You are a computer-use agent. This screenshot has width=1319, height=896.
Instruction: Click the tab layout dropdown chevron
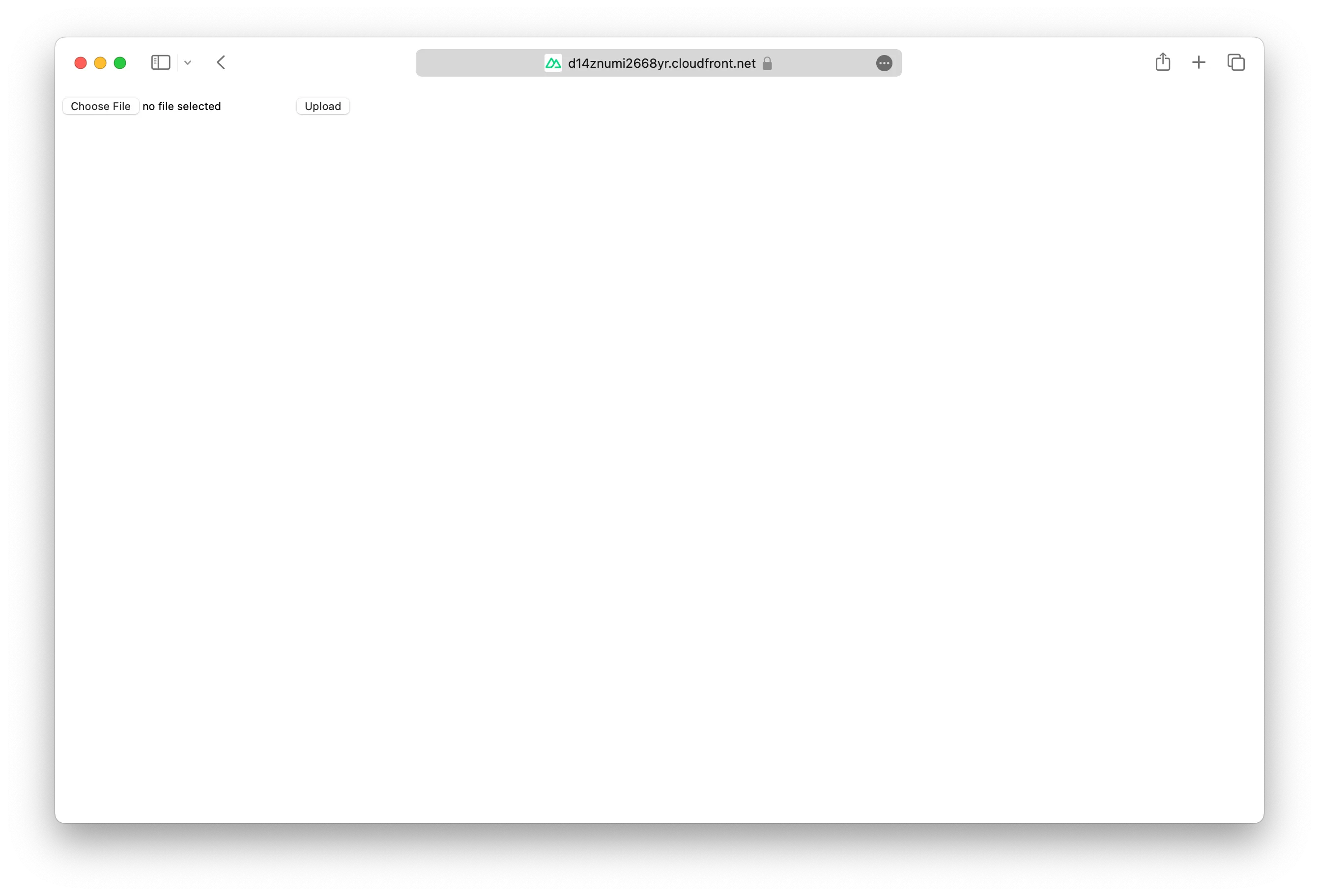point(187,63)
